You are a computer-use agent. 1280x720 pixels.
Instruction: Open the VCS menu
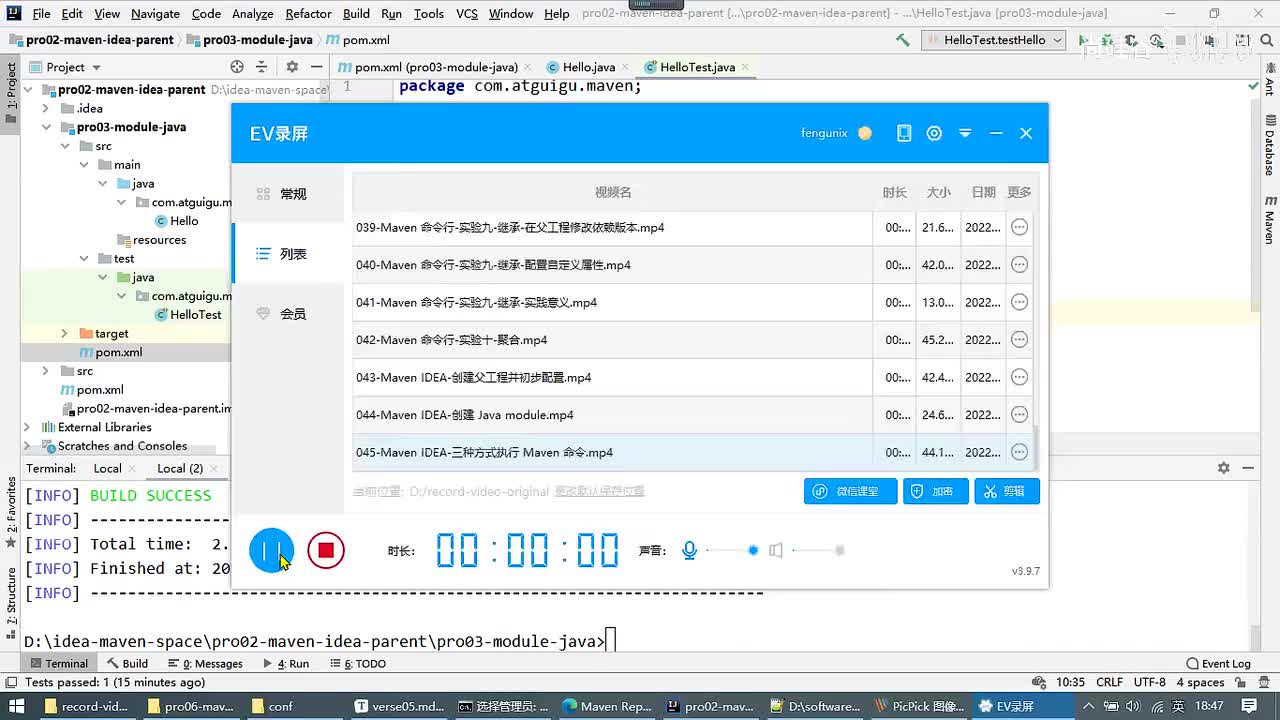(x=466, y=14)
